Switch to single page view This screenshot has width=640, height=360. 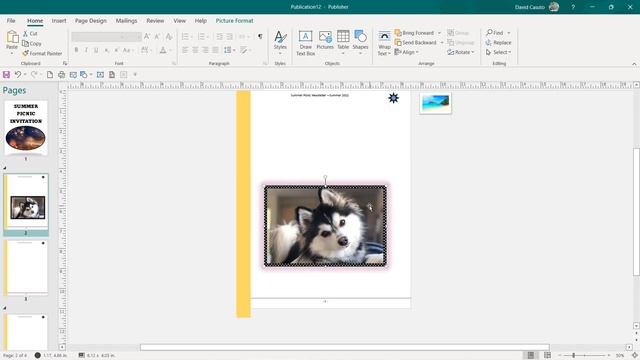(531, 356)
